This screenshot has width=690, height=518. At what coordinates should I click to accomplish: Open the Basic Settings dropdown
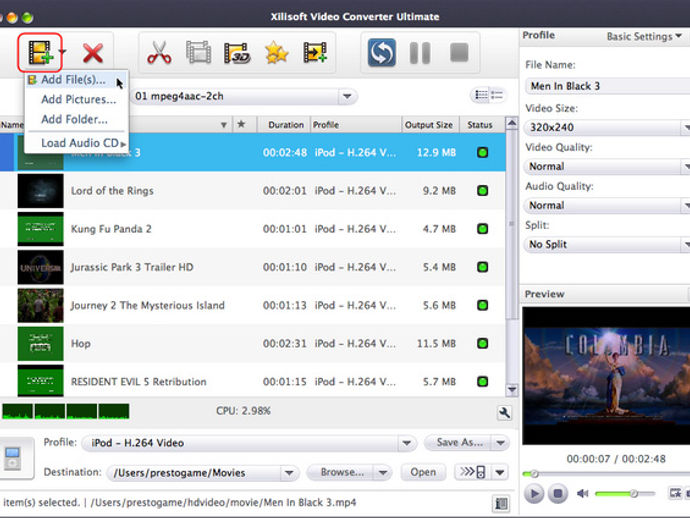pos(644,36)
